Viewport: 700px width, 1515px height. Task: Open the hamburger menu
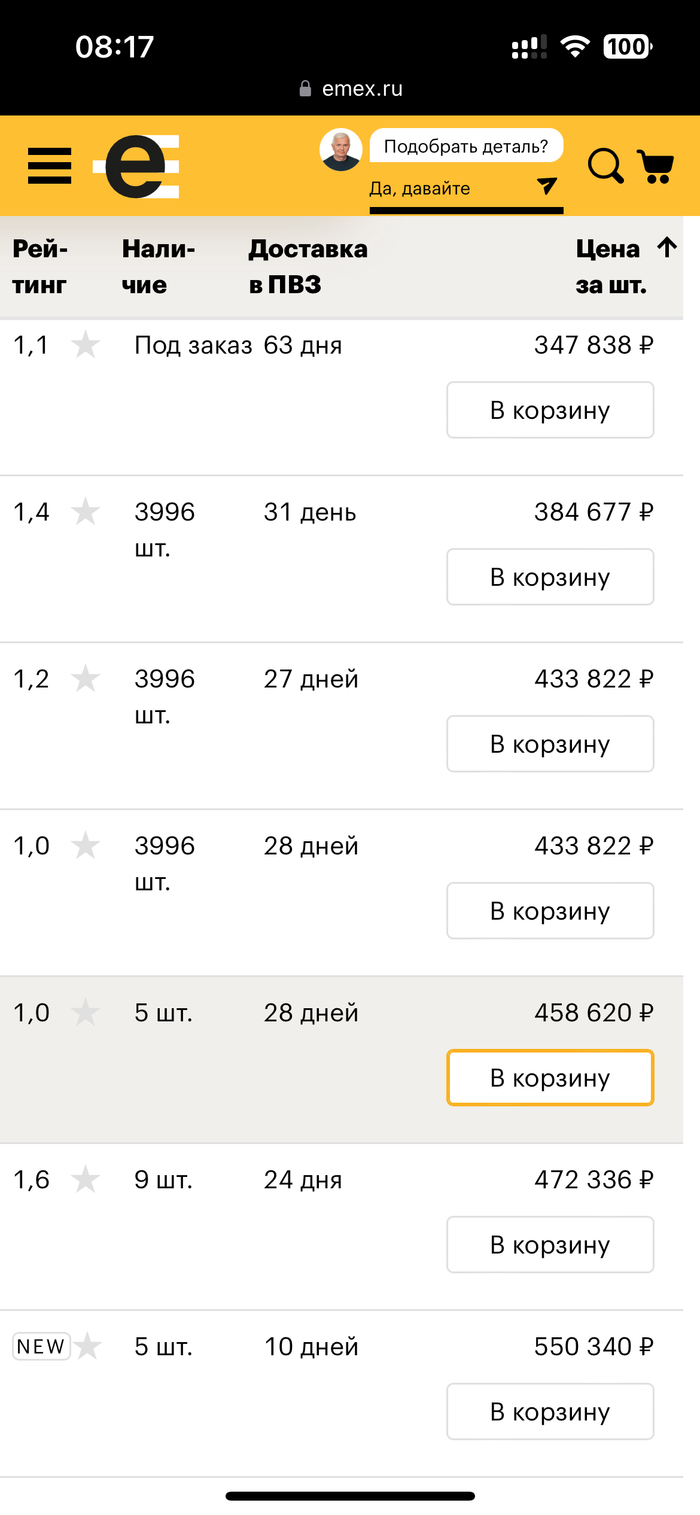click(49, 165)
